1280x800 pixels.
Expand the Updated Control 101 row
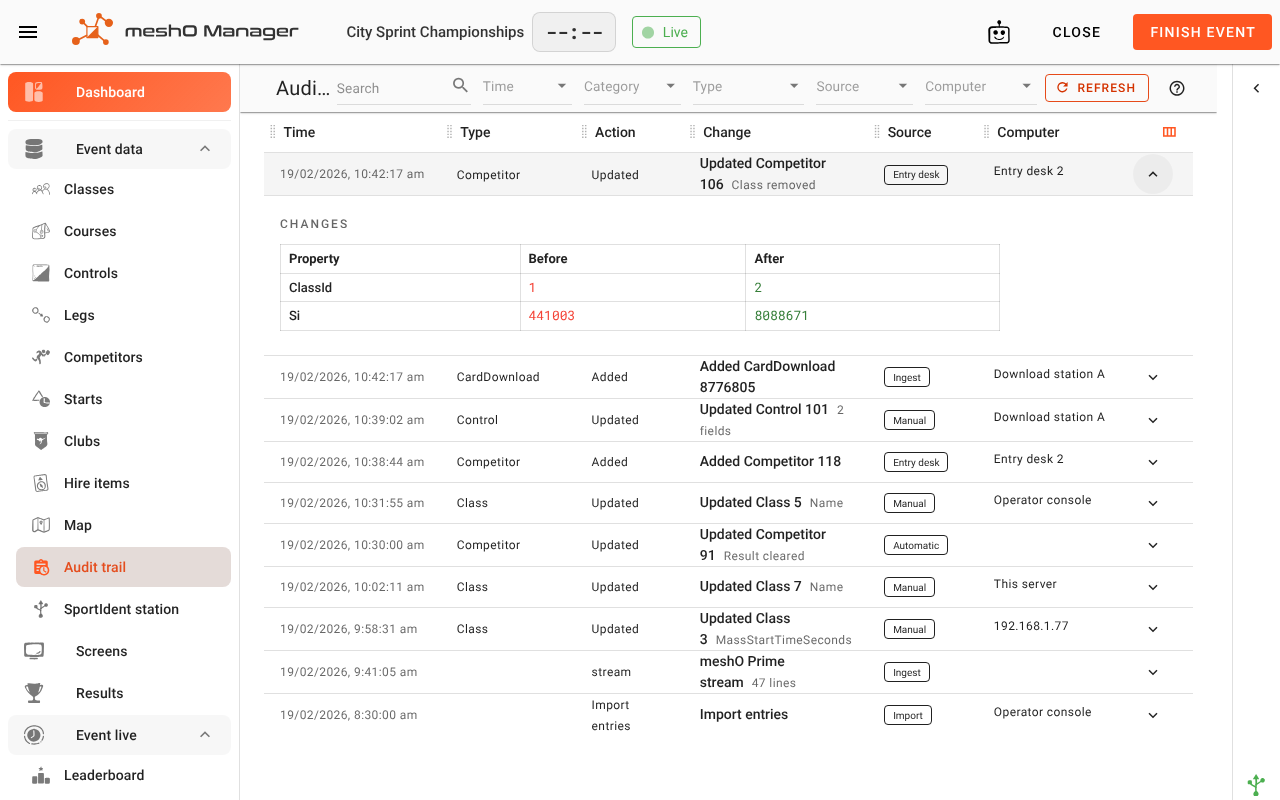(1153, 420)
